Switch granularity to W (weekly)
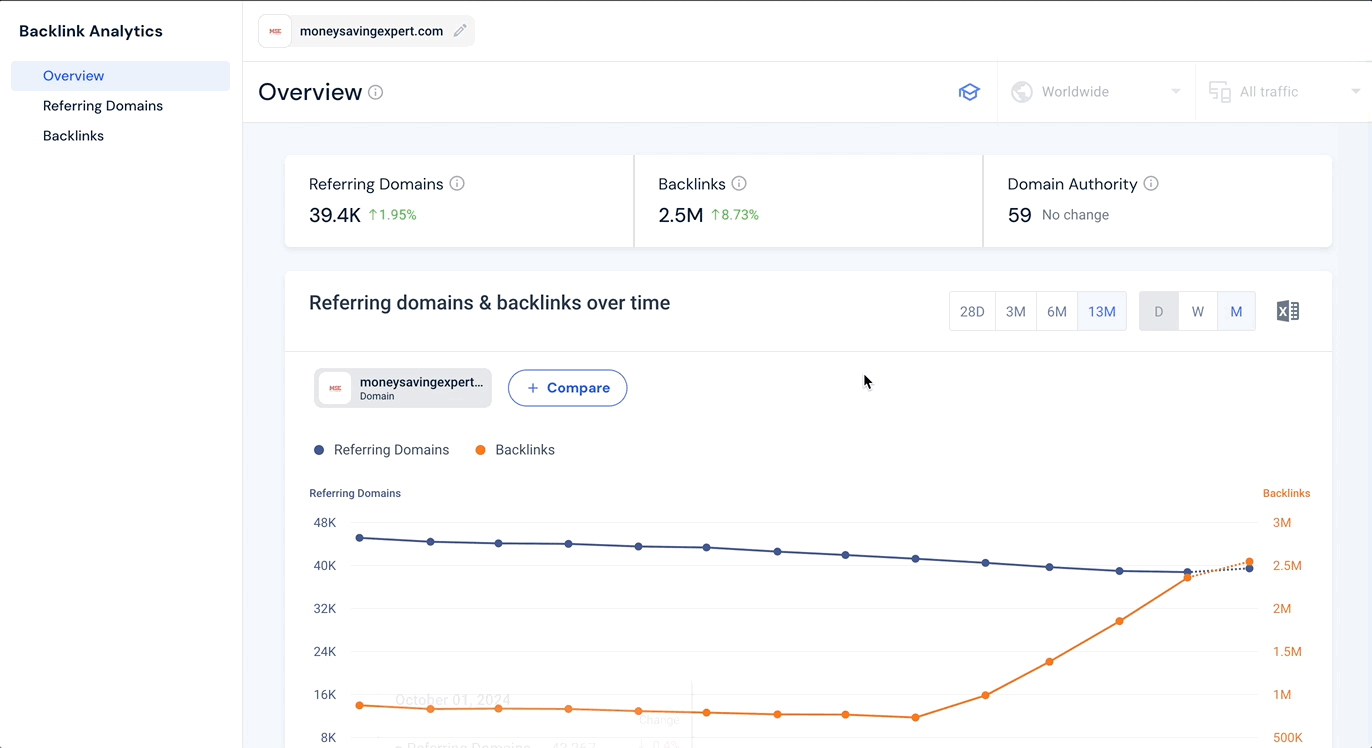The width and height of the screenshot is (1372, 748). [x=1198, y=311]
